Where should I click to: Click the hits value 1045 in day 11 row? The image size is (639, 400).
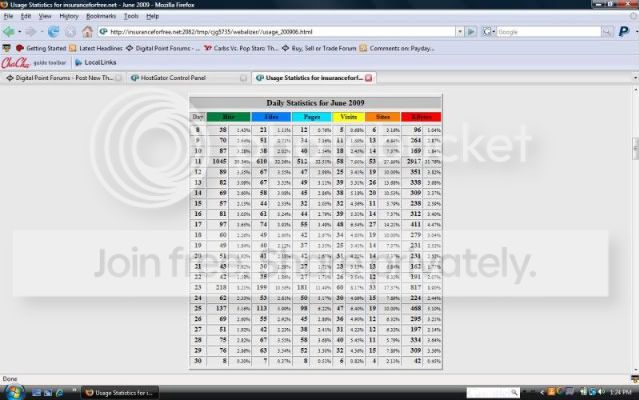[219, 161]
